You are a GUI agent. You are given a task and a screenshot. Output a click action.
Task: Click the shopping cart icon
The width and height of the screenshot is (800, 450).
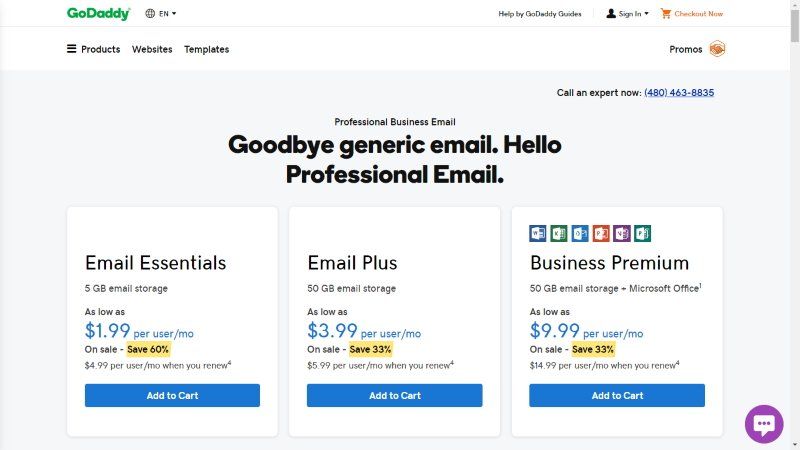click(x=666, y=14)
